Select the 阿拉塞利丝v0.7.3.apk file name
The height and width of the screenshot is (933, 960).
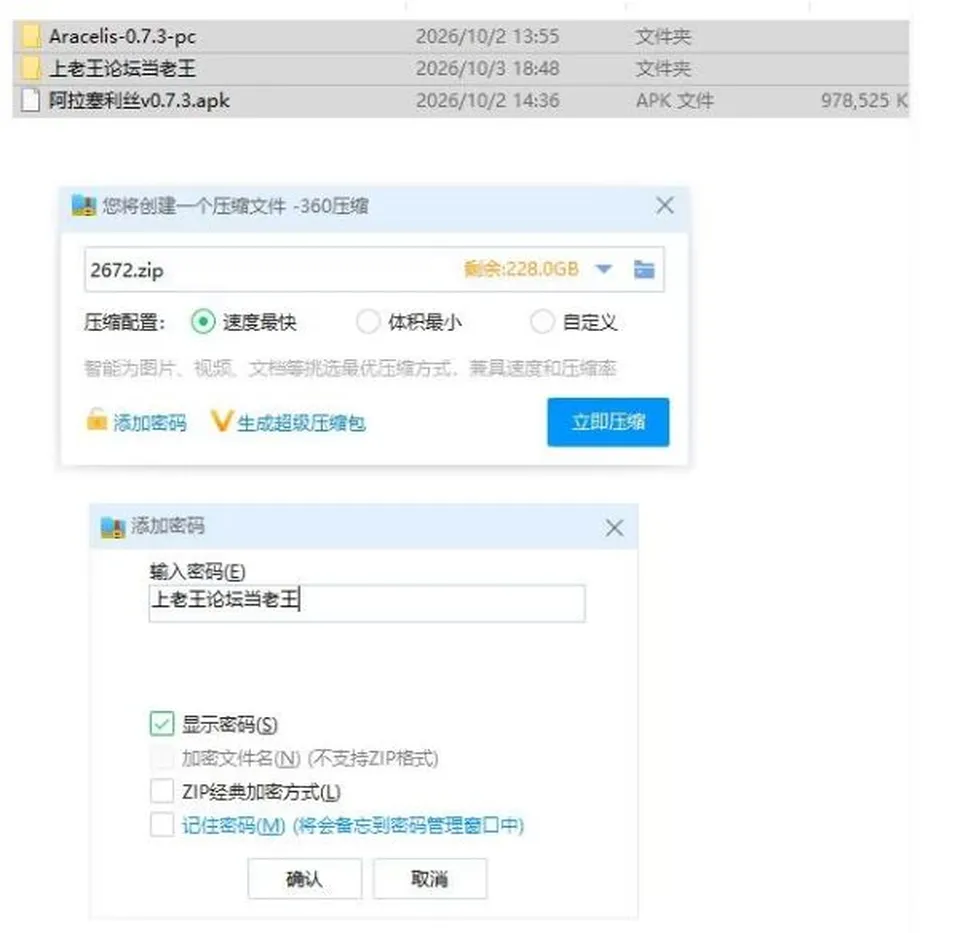(140, 100)
